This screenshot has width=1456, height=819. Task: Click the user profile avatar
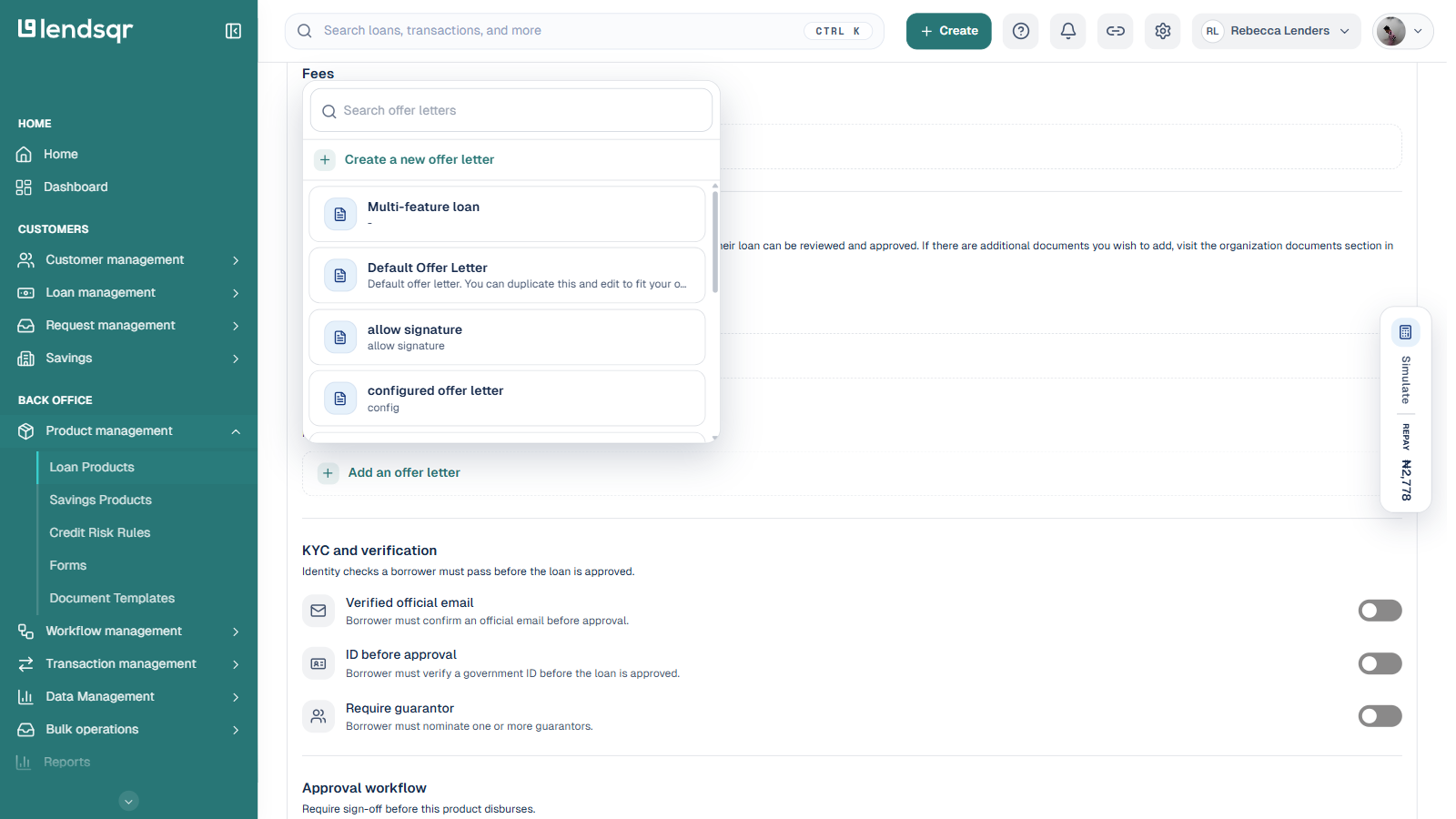(x=1390, y=31)
